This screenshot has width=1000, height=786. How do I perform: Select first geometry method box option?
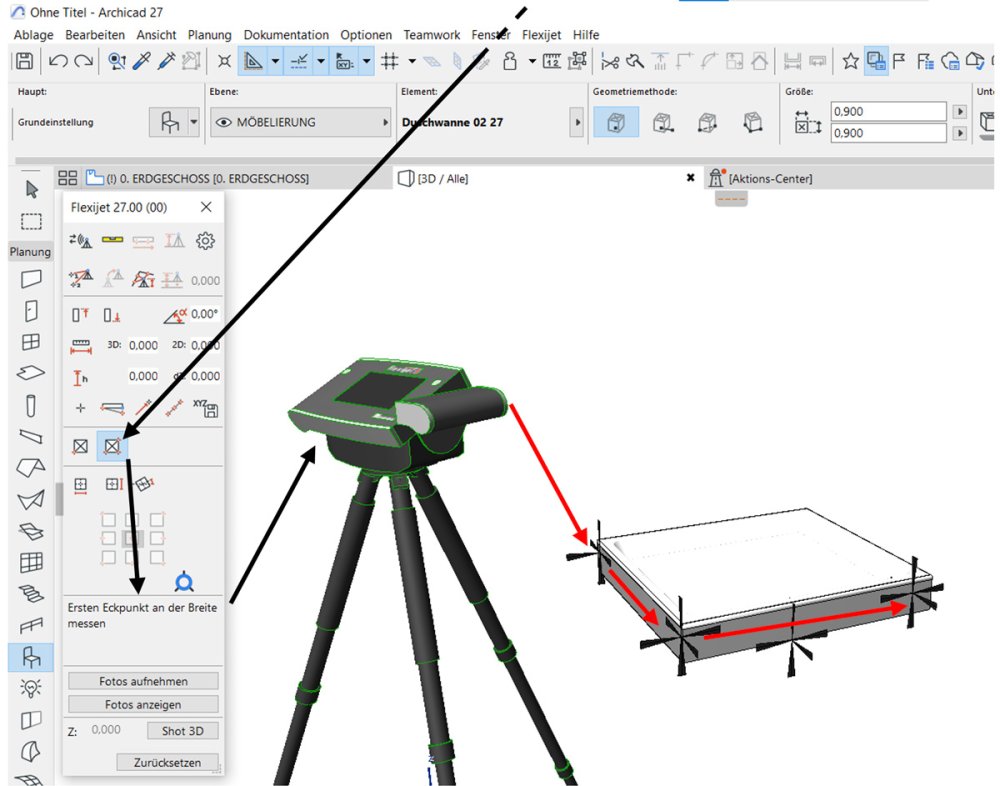coord(615,122)
